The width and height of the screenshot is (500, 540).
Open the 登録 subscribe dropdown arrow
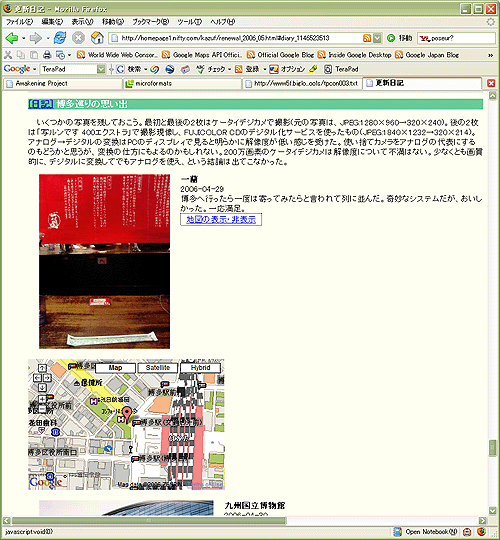point(264,69)
